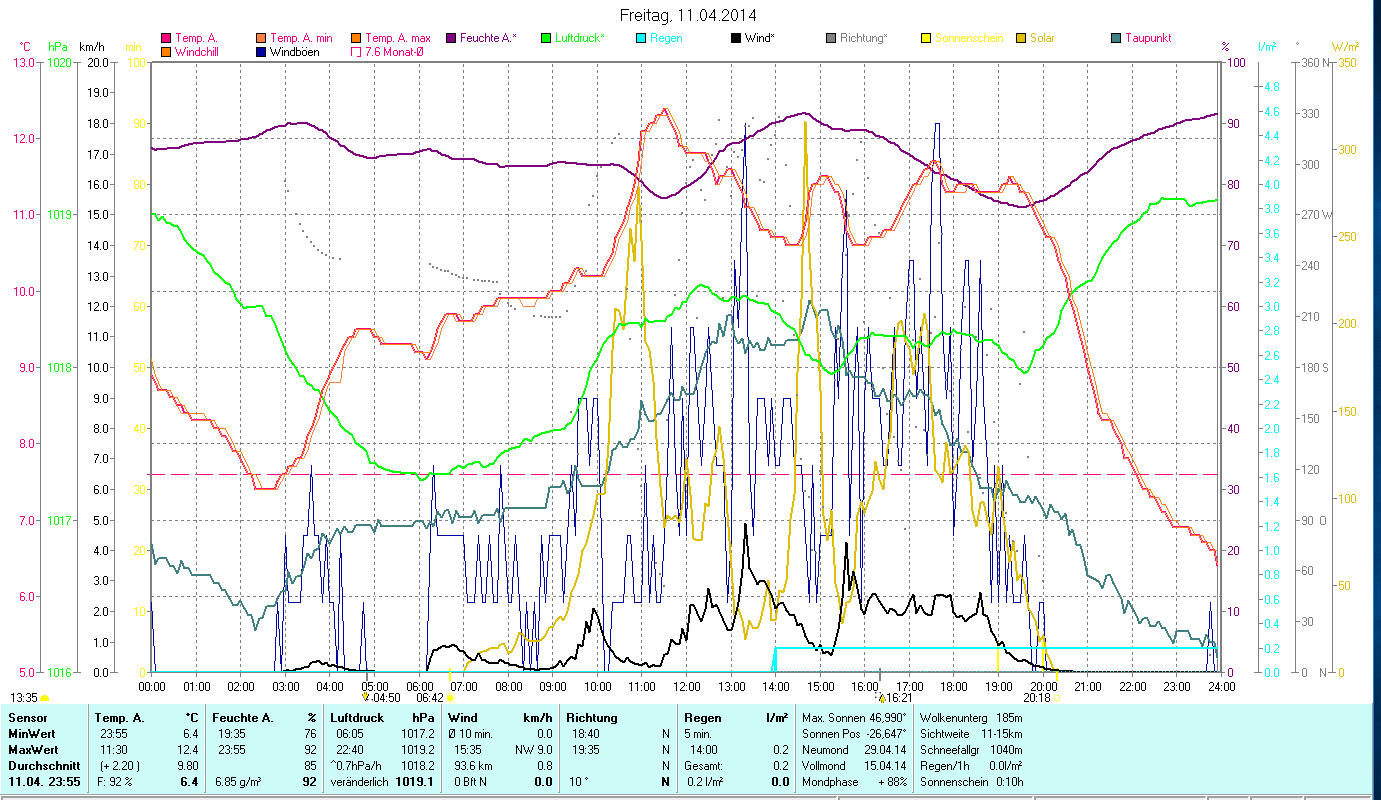The width and height of the screenshot is (1381, 800).
Task: Click the Luftdruck column header
Action: pyautogui.click(x=357, y=718)
